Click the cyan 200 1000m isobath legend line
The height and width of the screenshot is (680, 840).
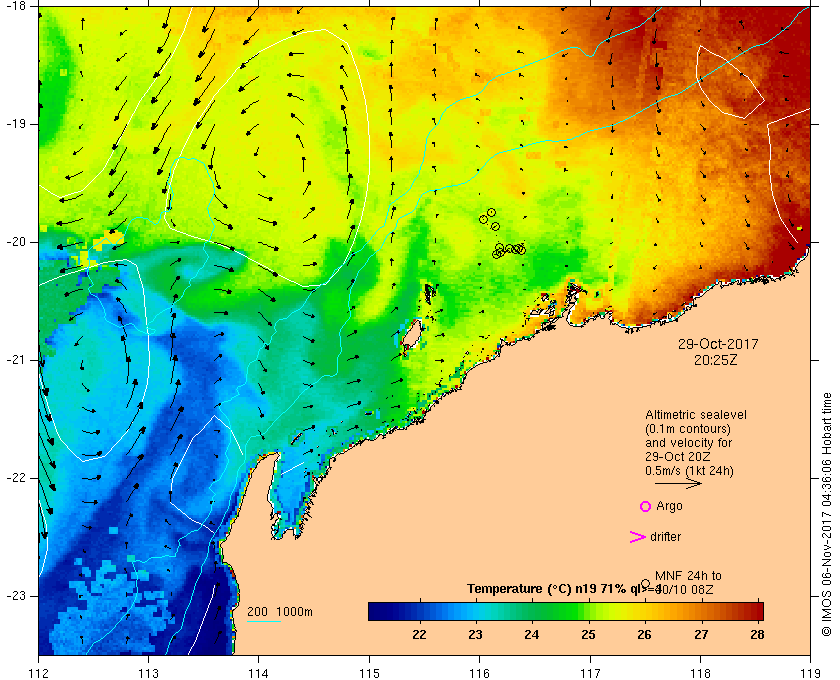pos(264,622)
